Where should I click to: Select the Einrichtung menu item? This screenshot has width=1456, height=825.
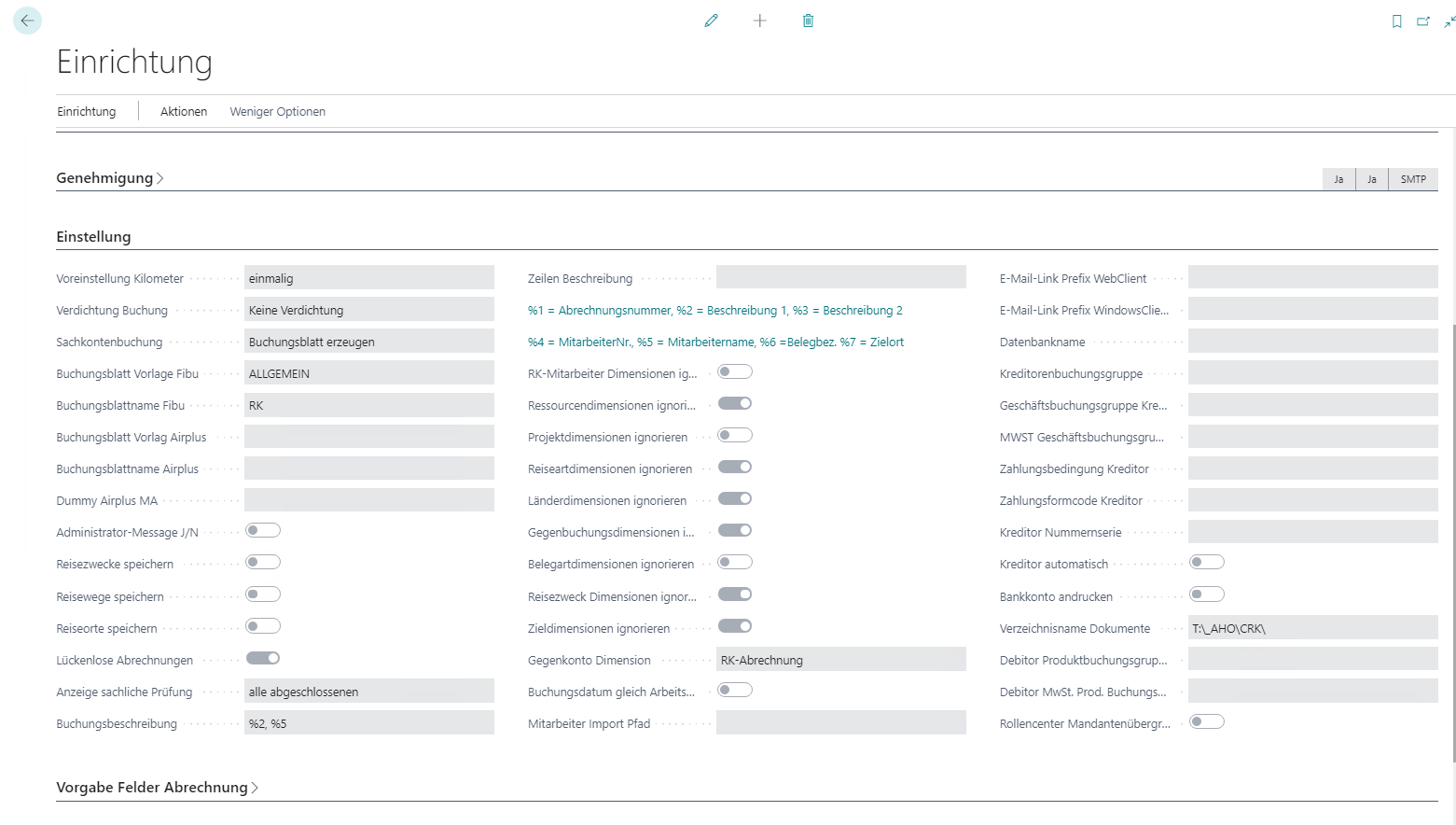pyautogui.click(x=87, y=112)
